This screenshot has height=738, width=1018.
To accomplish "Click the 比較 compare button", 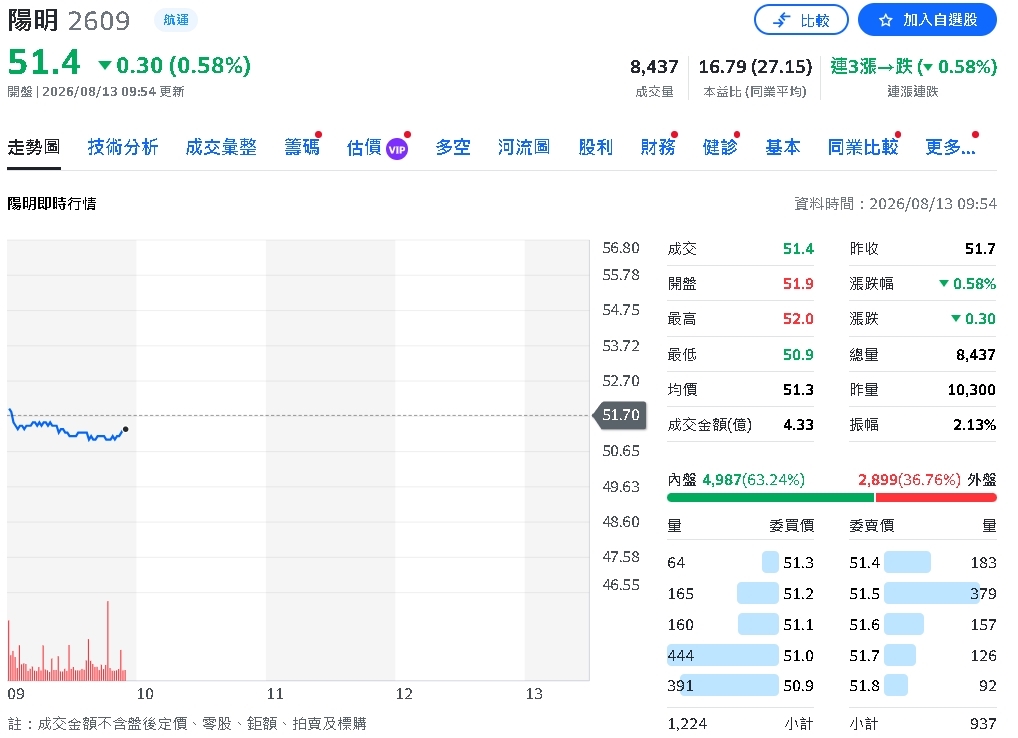I will pyautogui.click(x=801, y=20).
